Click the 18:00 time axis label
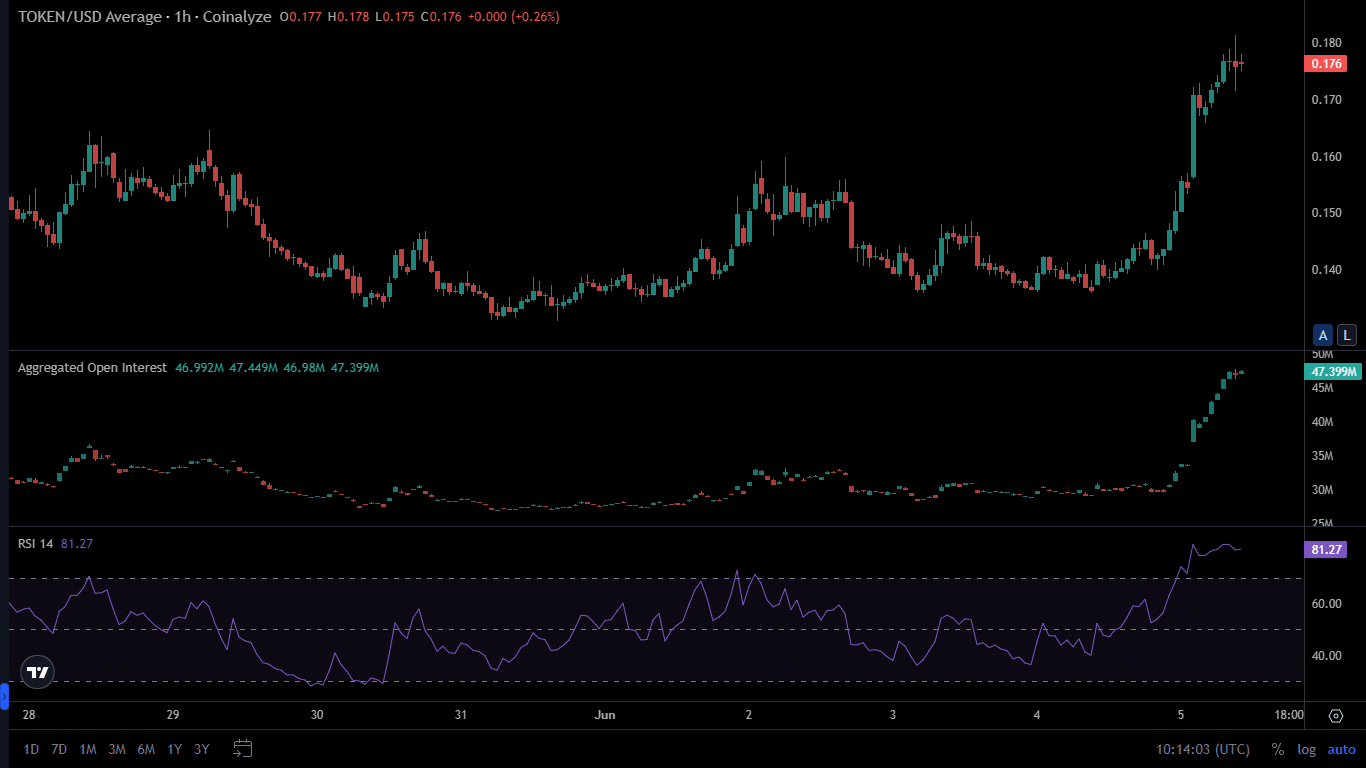The height and width of the screenshot is (768, 1366). click(1289, 715)
